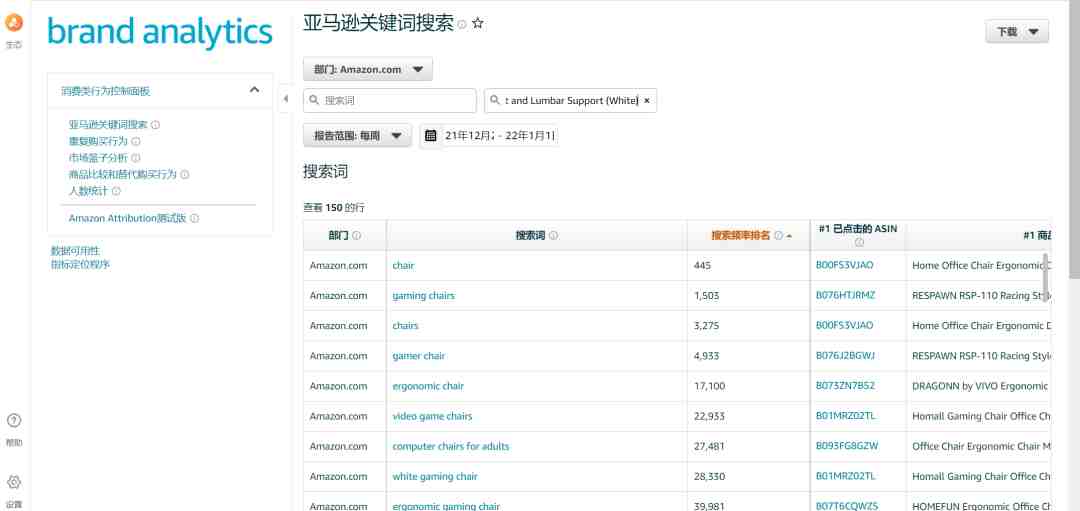Viewport: 1080px width, 511px height.
Task: Open 人数统计 report
Action: [x=88, y=191]
